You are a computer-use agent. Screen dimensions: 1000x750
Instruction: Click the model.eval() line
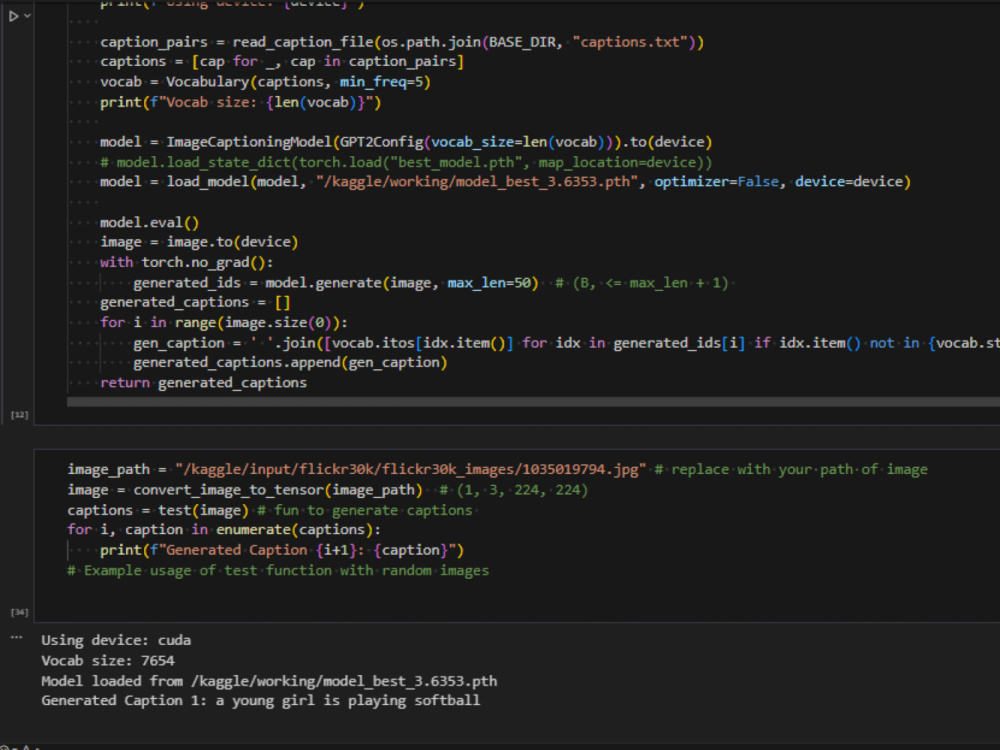tap(149, 223)
